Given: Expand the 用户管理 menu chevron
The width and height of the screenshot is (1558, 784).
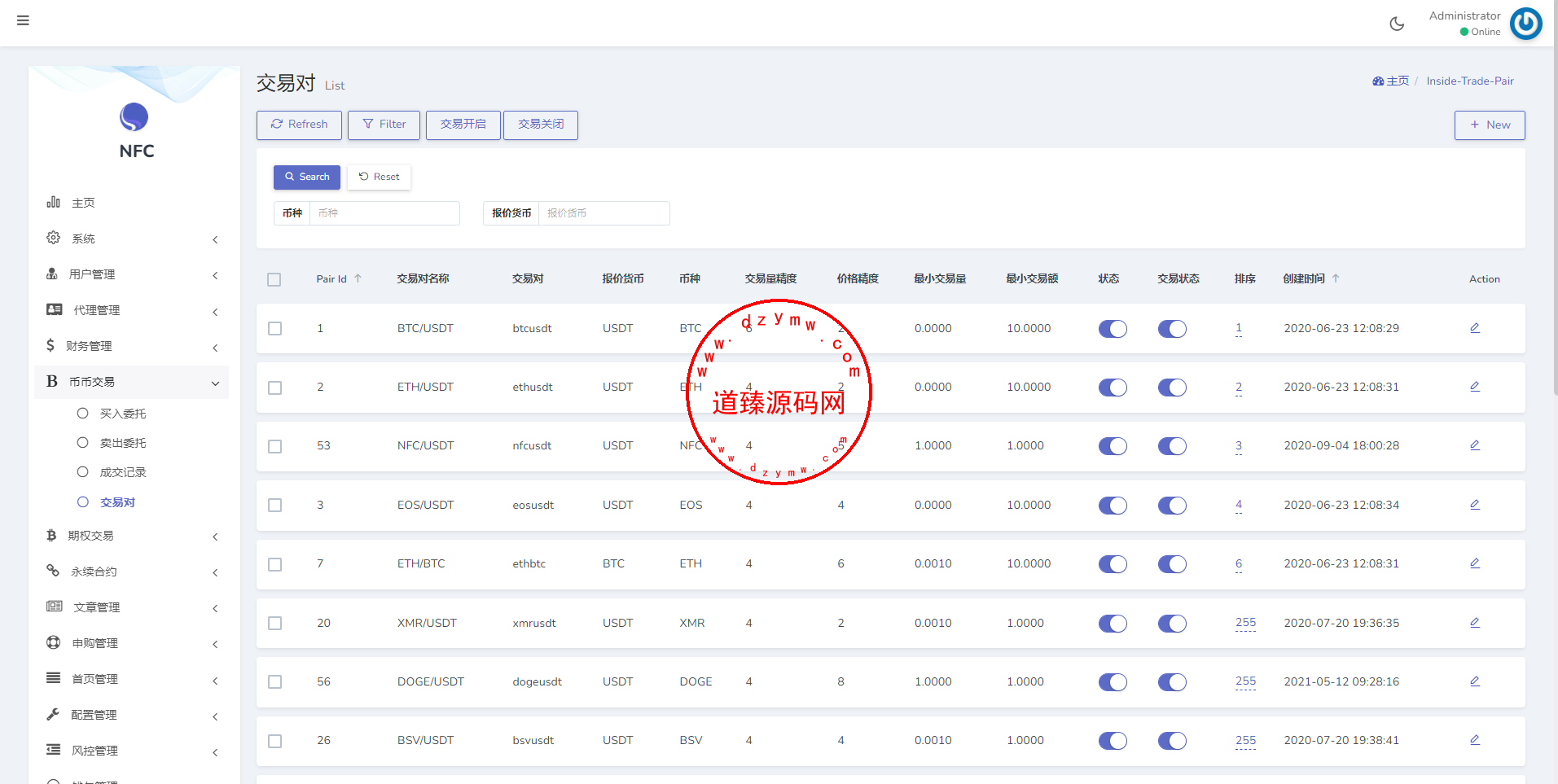Looking at the screenshot, I should click(x=215, y=275).
